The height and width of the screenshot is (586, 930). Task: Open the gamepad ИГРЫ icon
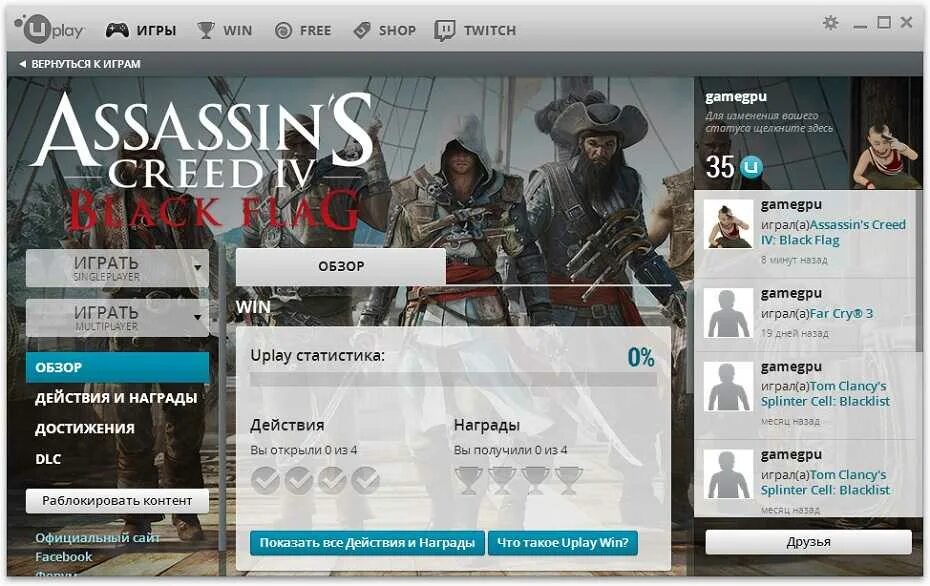coord(117,30)
